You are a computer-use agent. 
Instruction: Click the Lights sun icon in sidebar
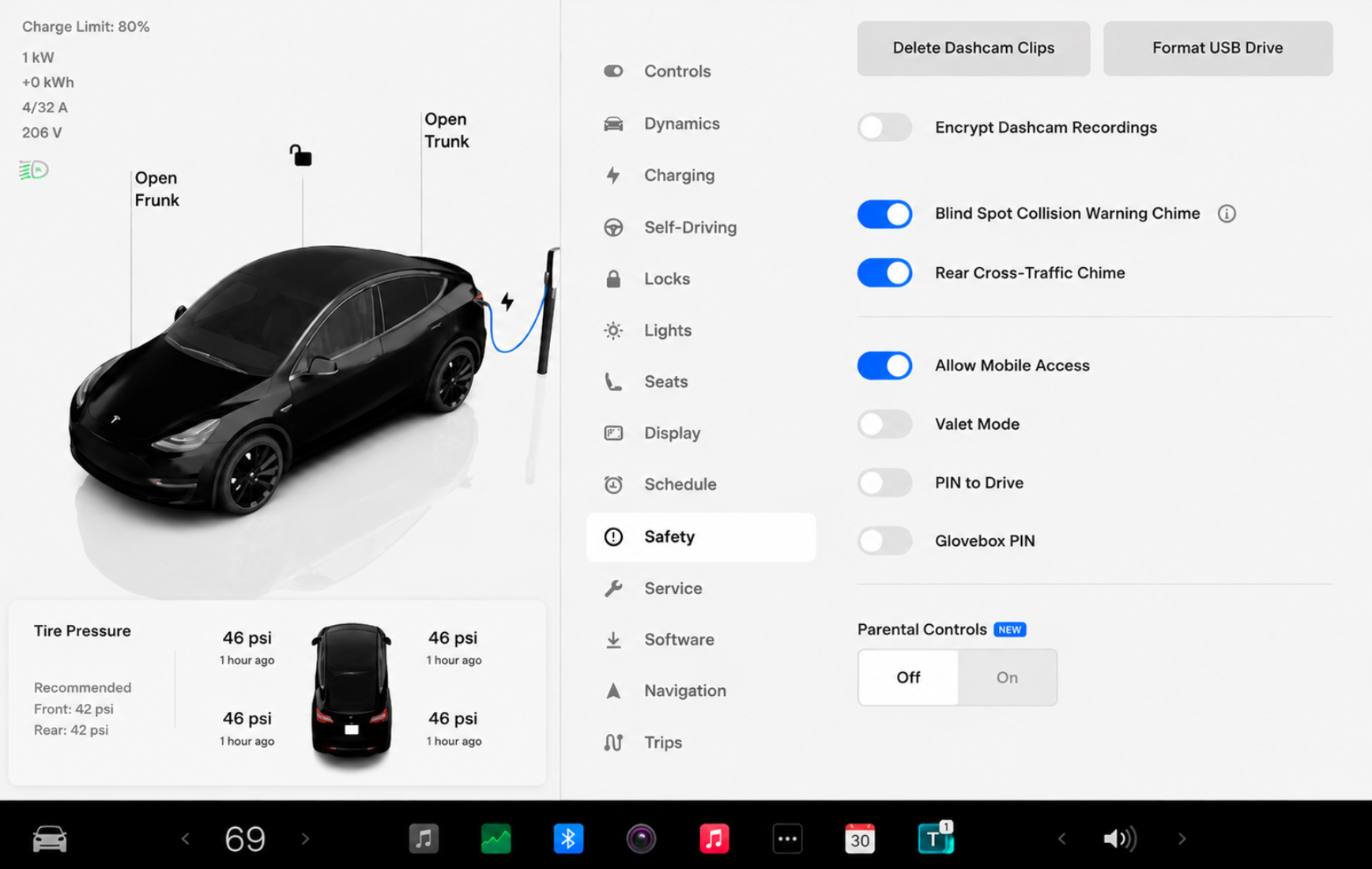tap(613, 330)
